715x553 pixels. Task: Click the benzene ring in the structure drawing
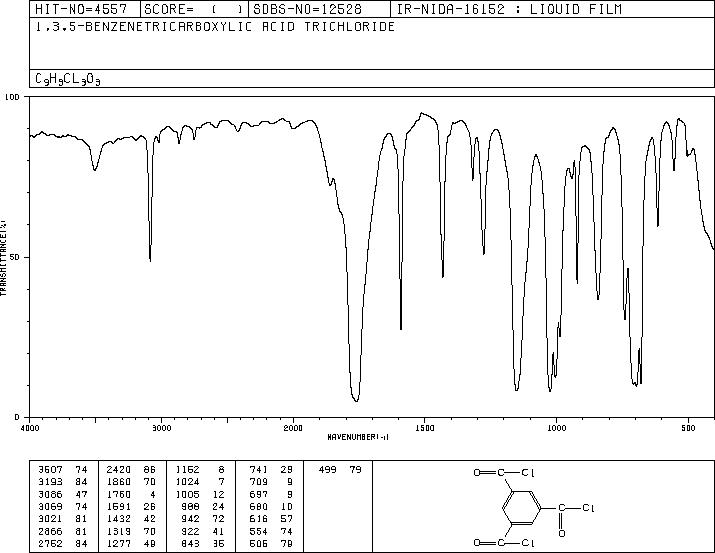(x=521, y=507)
